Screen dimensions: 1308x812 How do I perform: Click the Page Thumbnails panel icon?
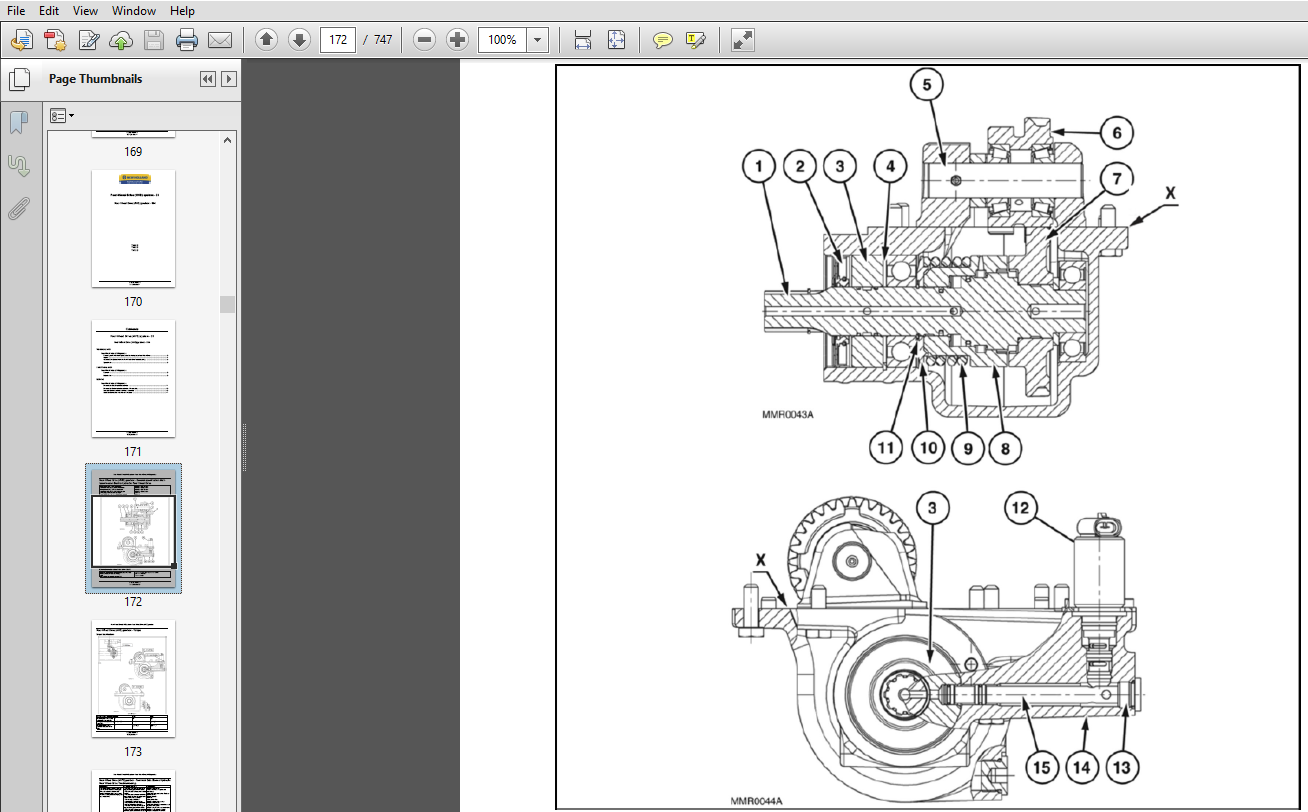click(18, 79)
